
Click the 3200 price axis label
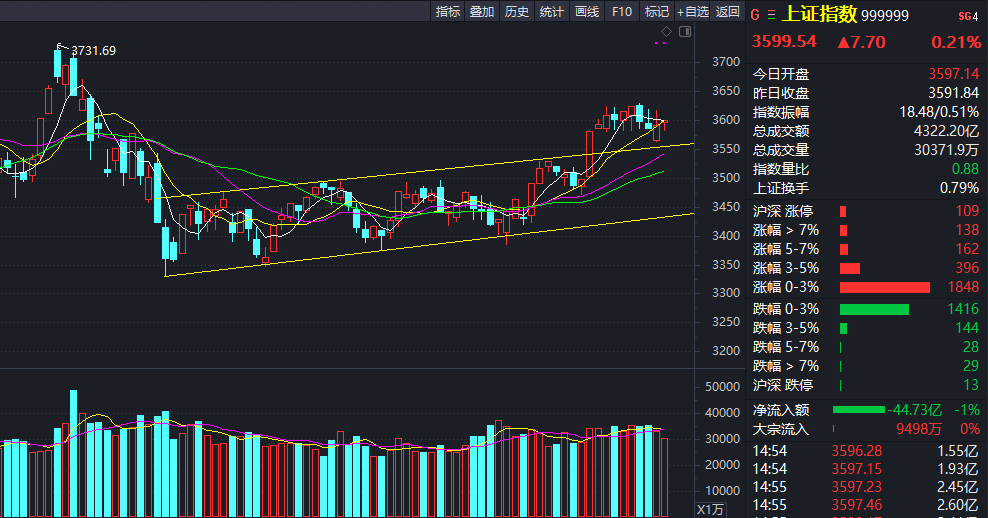click(x=726, y=351)
